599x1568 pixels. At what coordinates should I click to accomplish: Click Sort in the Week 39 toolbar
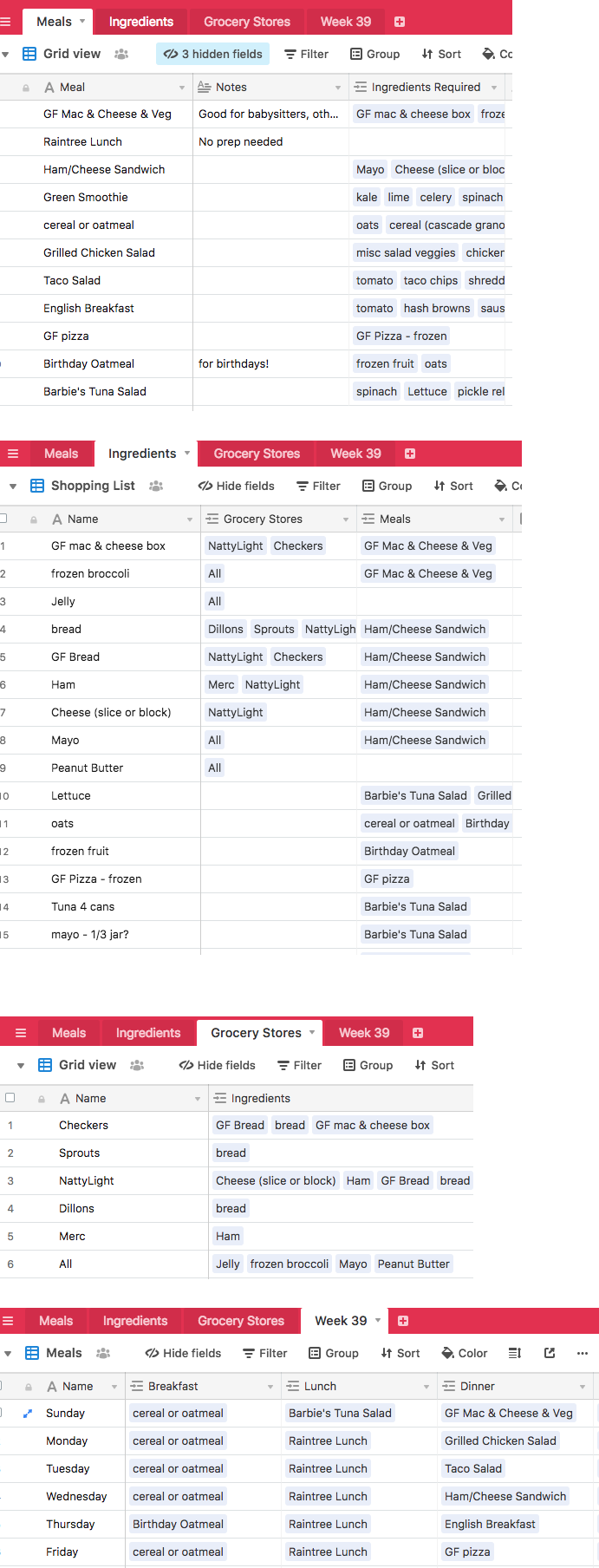[400, 1353]
